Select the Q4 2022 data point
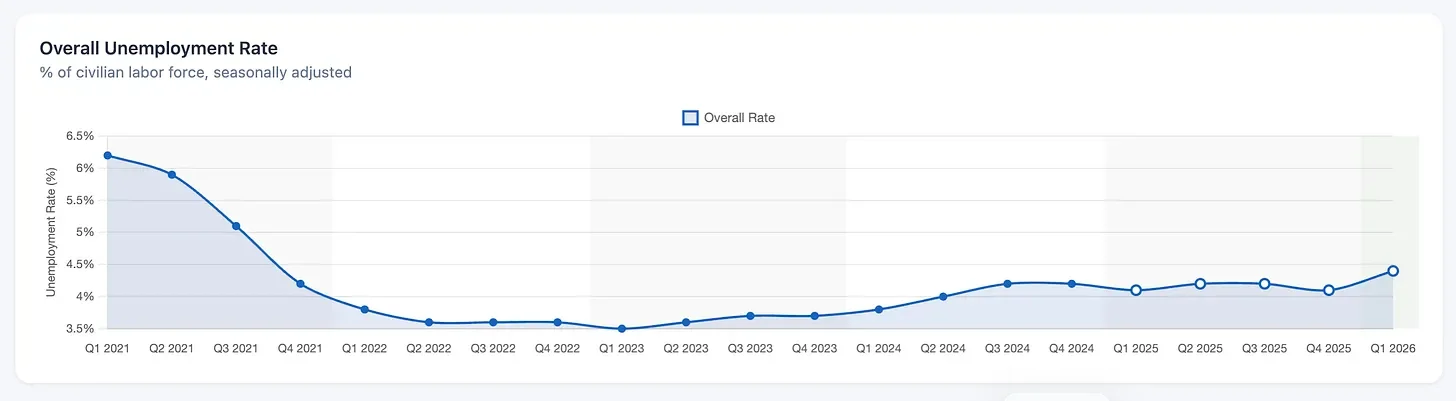Viewport: 1456px width, 401px height. [557, 322]
